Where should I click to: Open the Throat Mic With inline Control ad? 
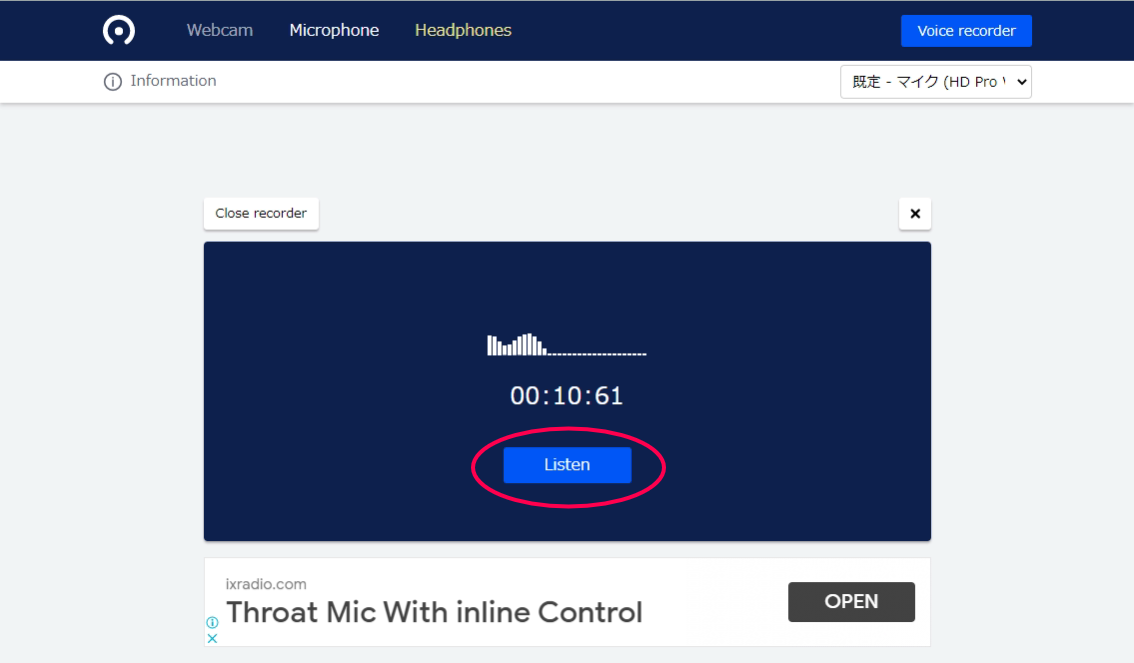[x=434, y=612]
